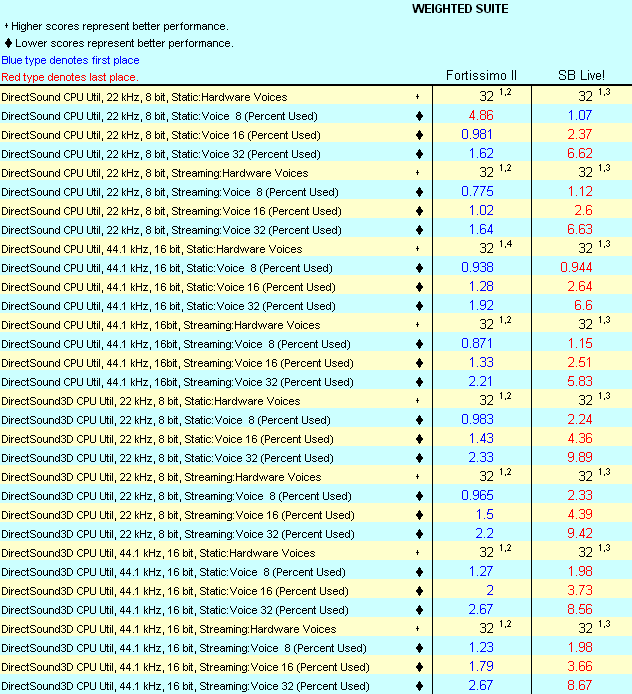Click SB Live! value 6.62

580,154
